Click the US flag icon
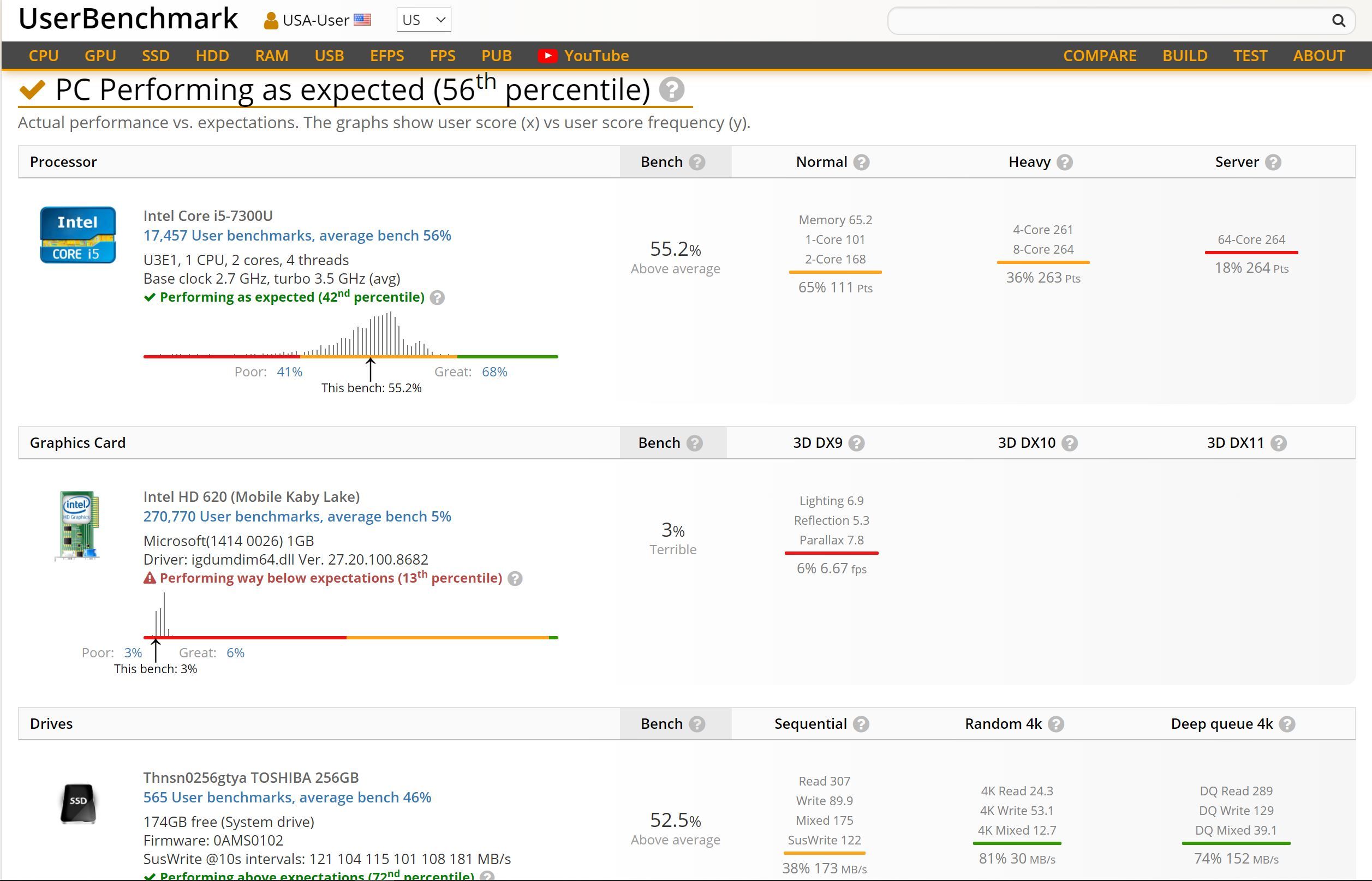Image resolution: width=1372 pixels, height=881 pixels. (362, 20)
